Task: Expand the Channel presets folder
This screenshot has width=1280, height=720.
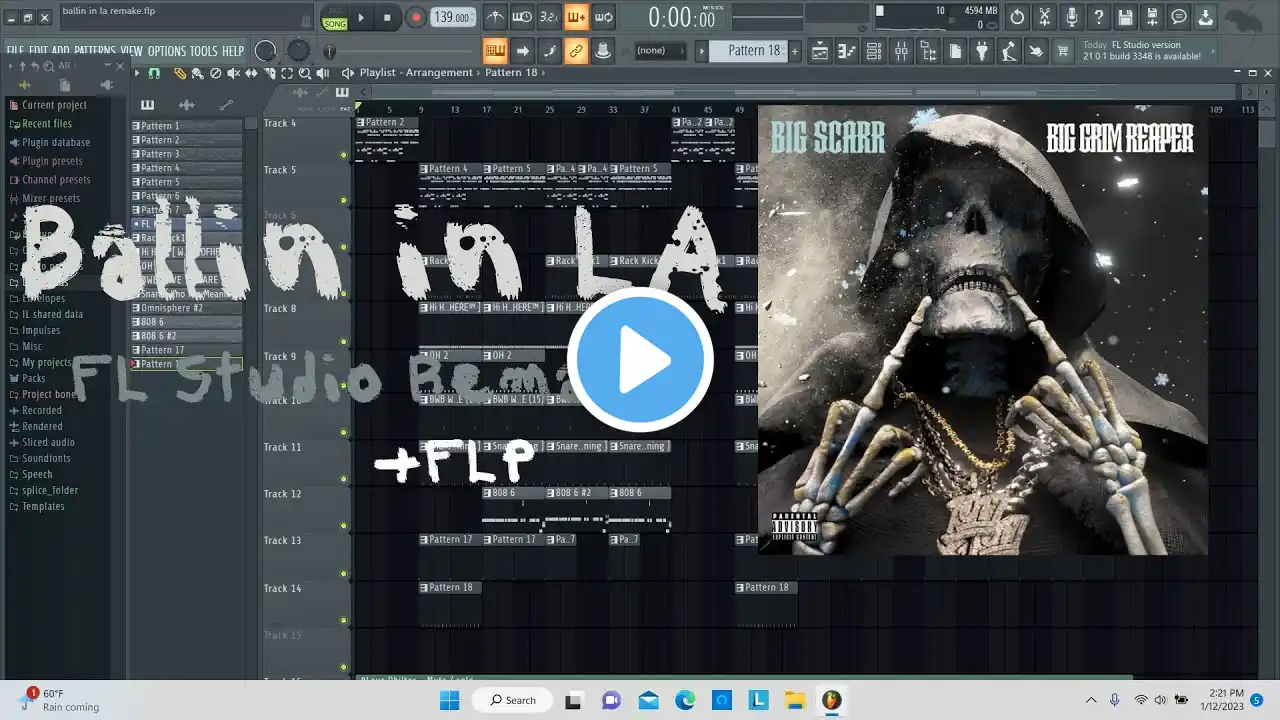Action: click(55, 180)
